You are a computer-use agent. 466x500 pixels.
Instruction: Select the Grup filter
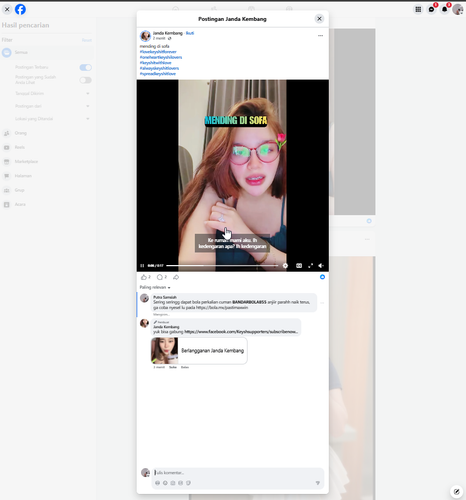point(47,190)
